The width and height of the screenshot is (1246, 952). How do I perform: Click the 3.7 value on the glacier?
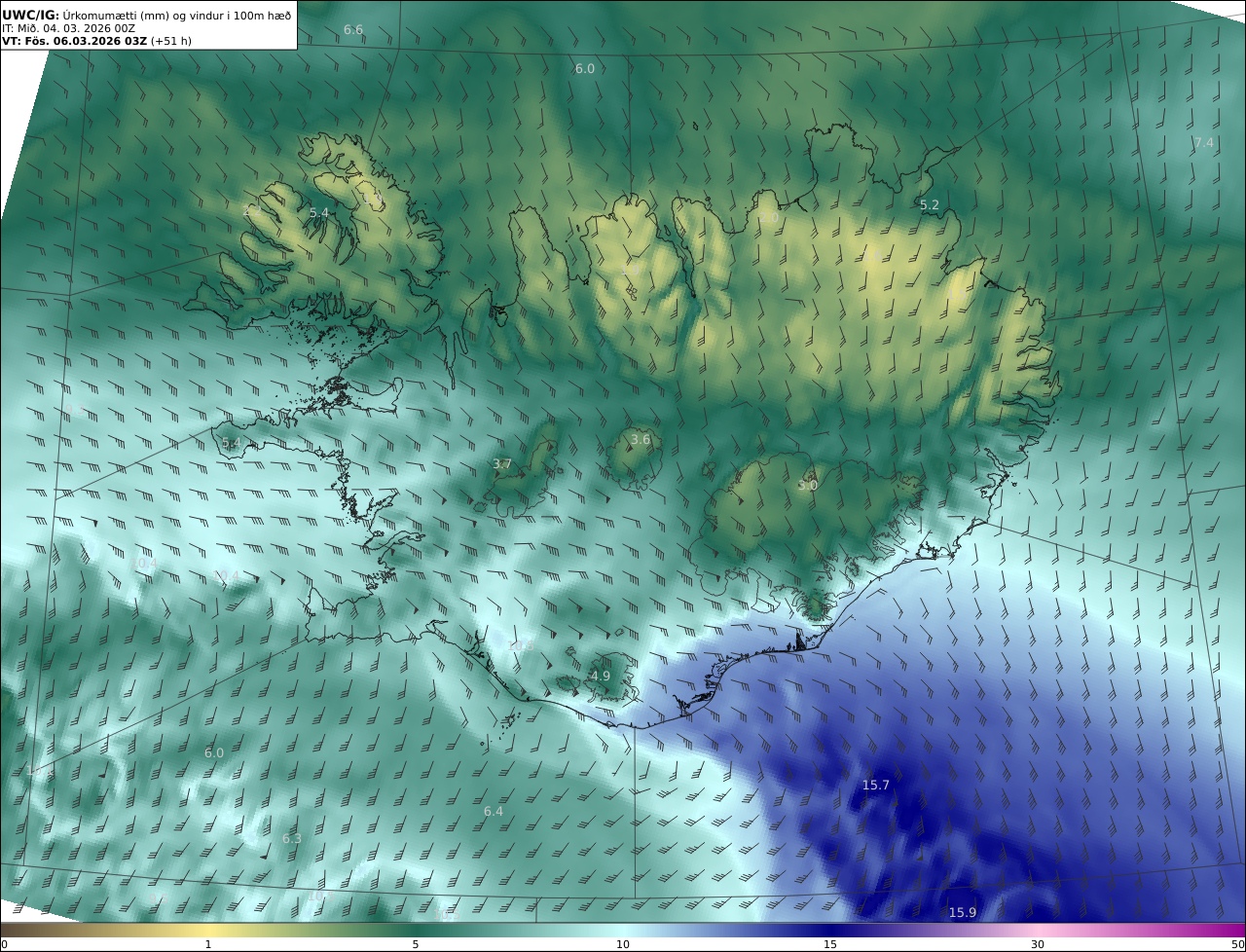502,464
